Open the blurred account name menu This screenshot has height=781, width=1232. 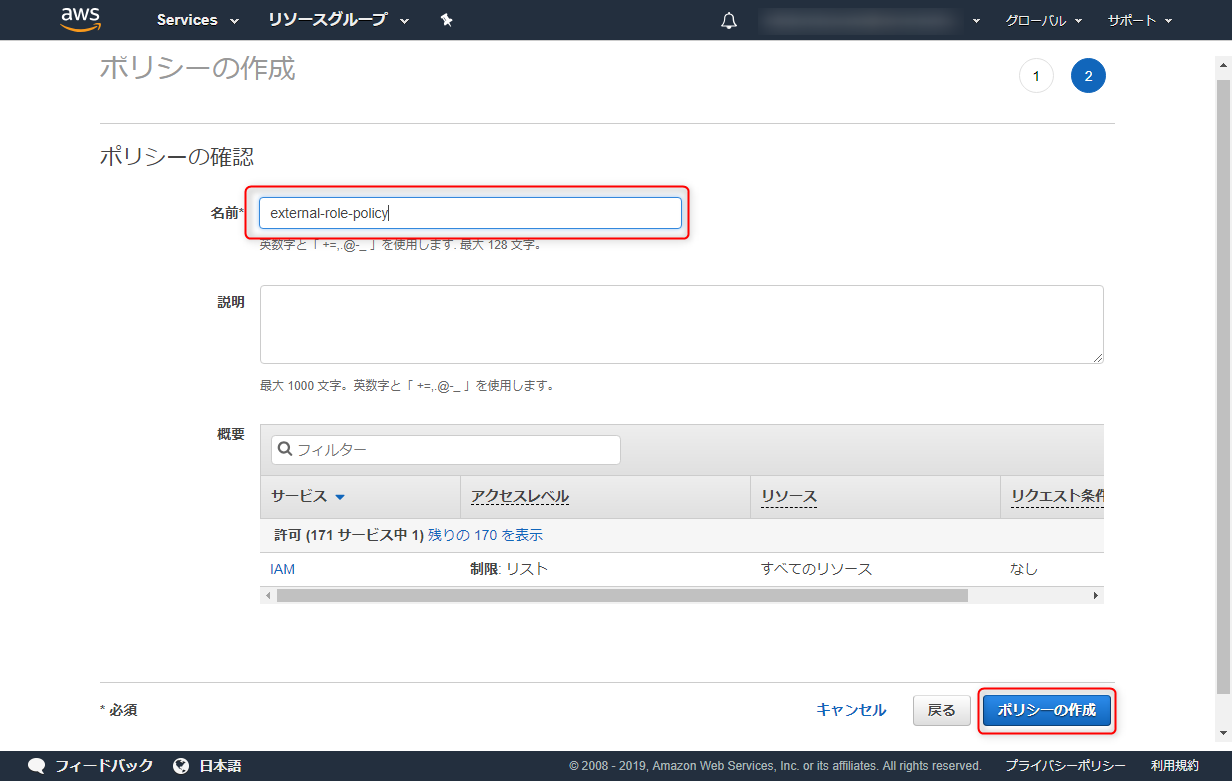[870, 20]
